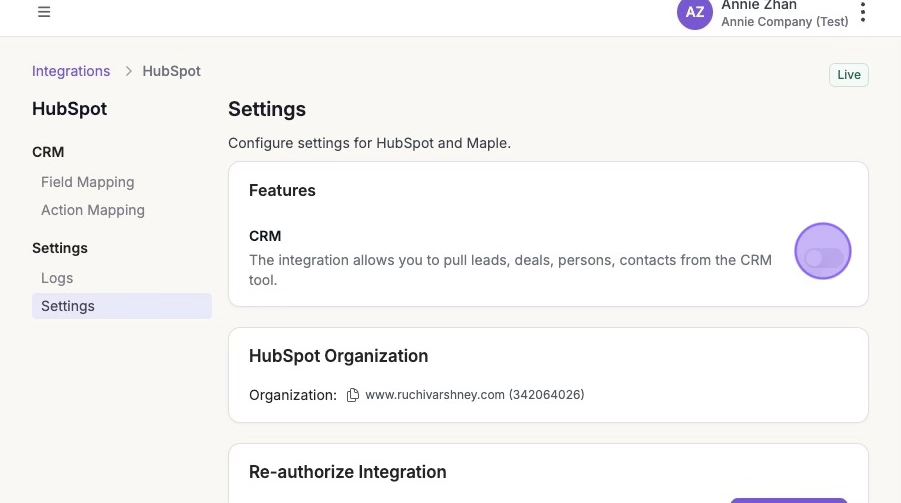
Task: Go back to Integrations via breadcrumb
Action: [71, 71]
